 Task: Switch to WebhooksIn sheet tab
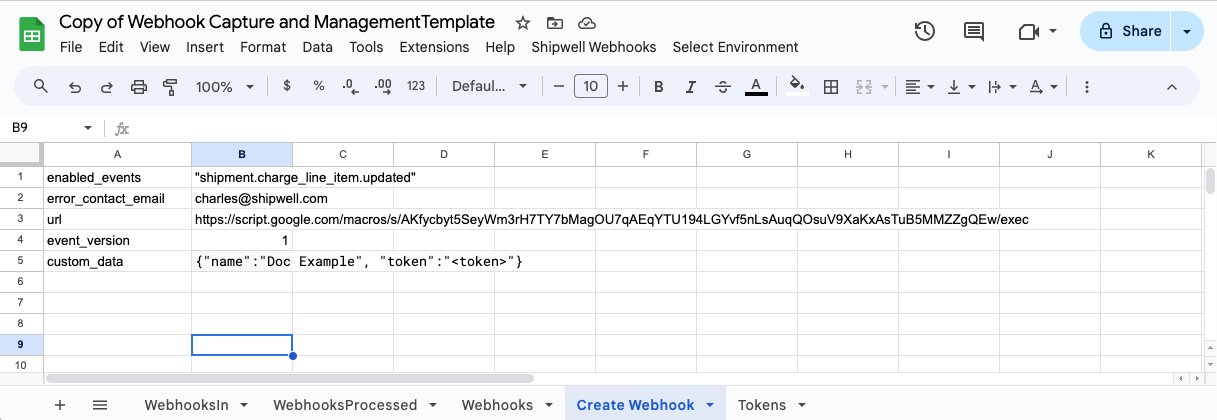pyautogui.click(x=186, y=405)
